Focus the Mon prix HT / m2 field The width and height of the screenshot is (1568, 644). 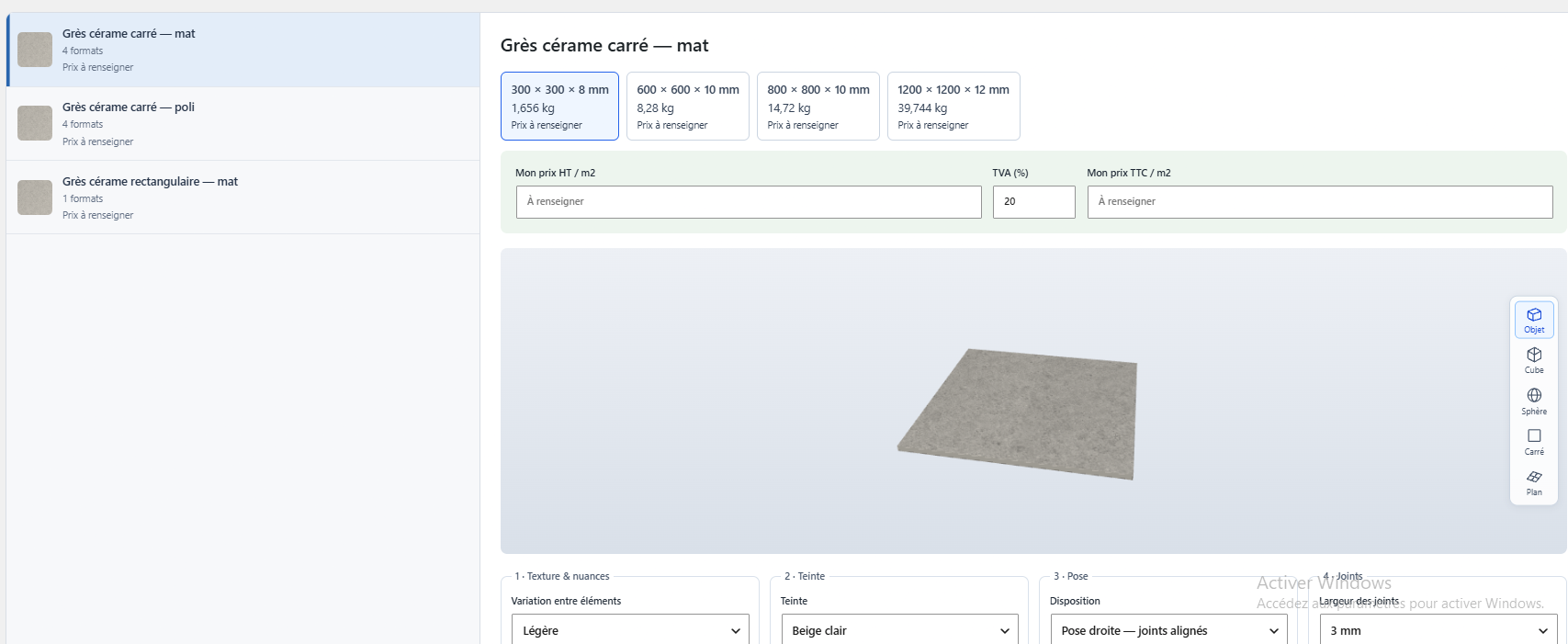tap(749, 202)
